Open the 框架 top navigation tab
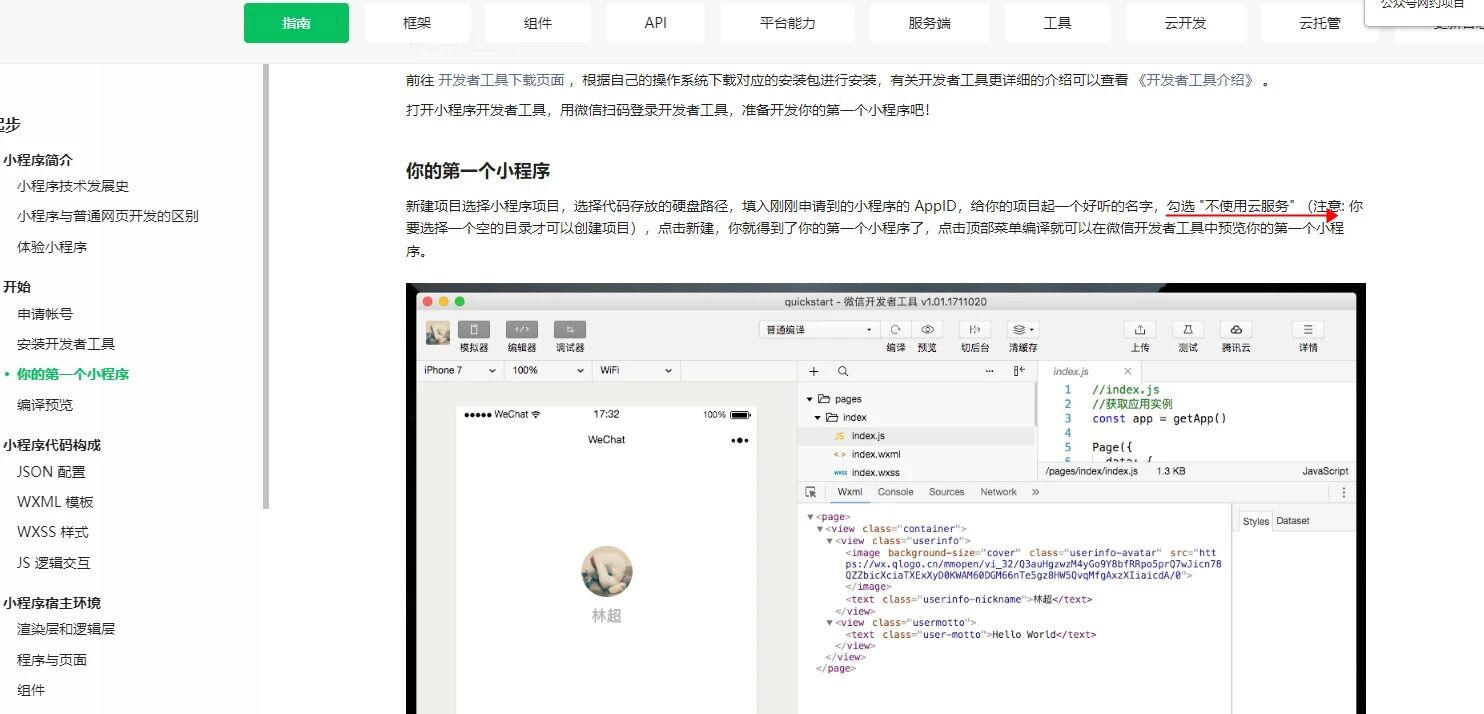This screenshot has height=714, width=1484. click(x=417, y=23)
